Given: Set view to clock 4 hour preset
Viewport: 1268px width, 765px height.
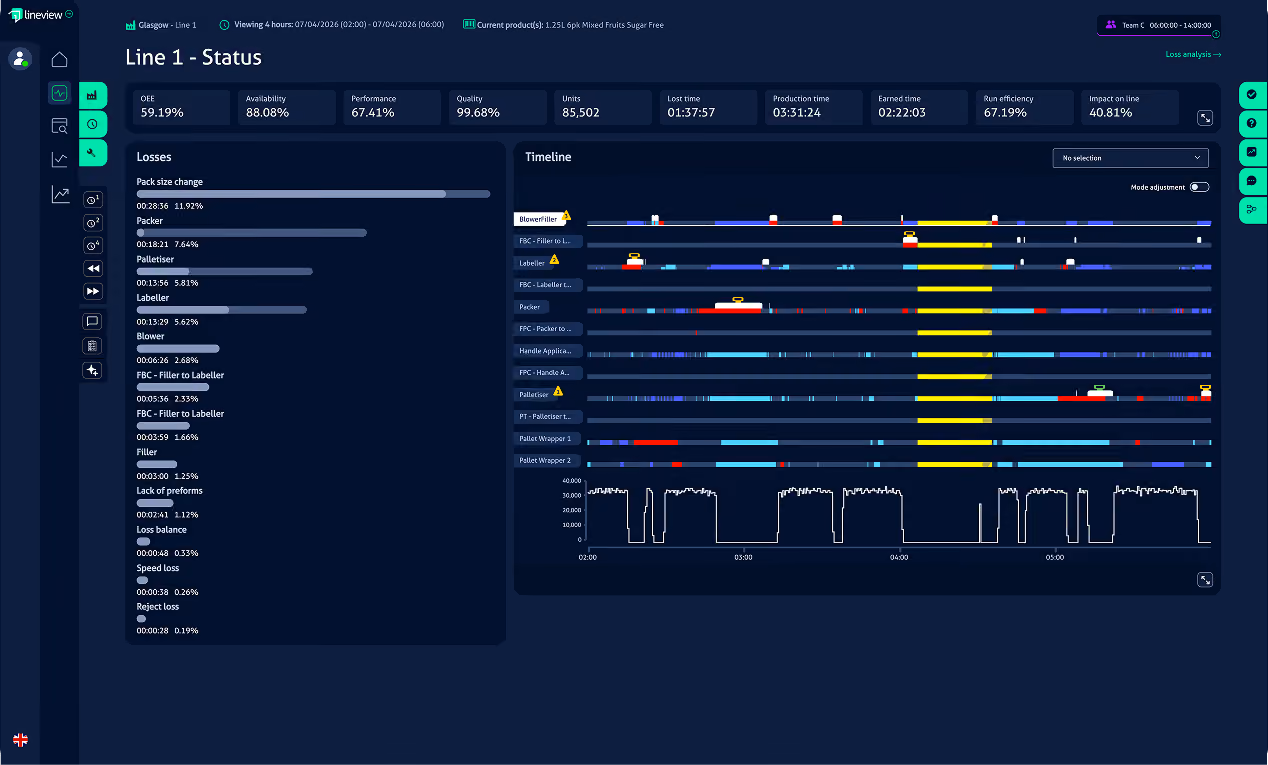Looking at the screenshot, I should pos(93,245).
